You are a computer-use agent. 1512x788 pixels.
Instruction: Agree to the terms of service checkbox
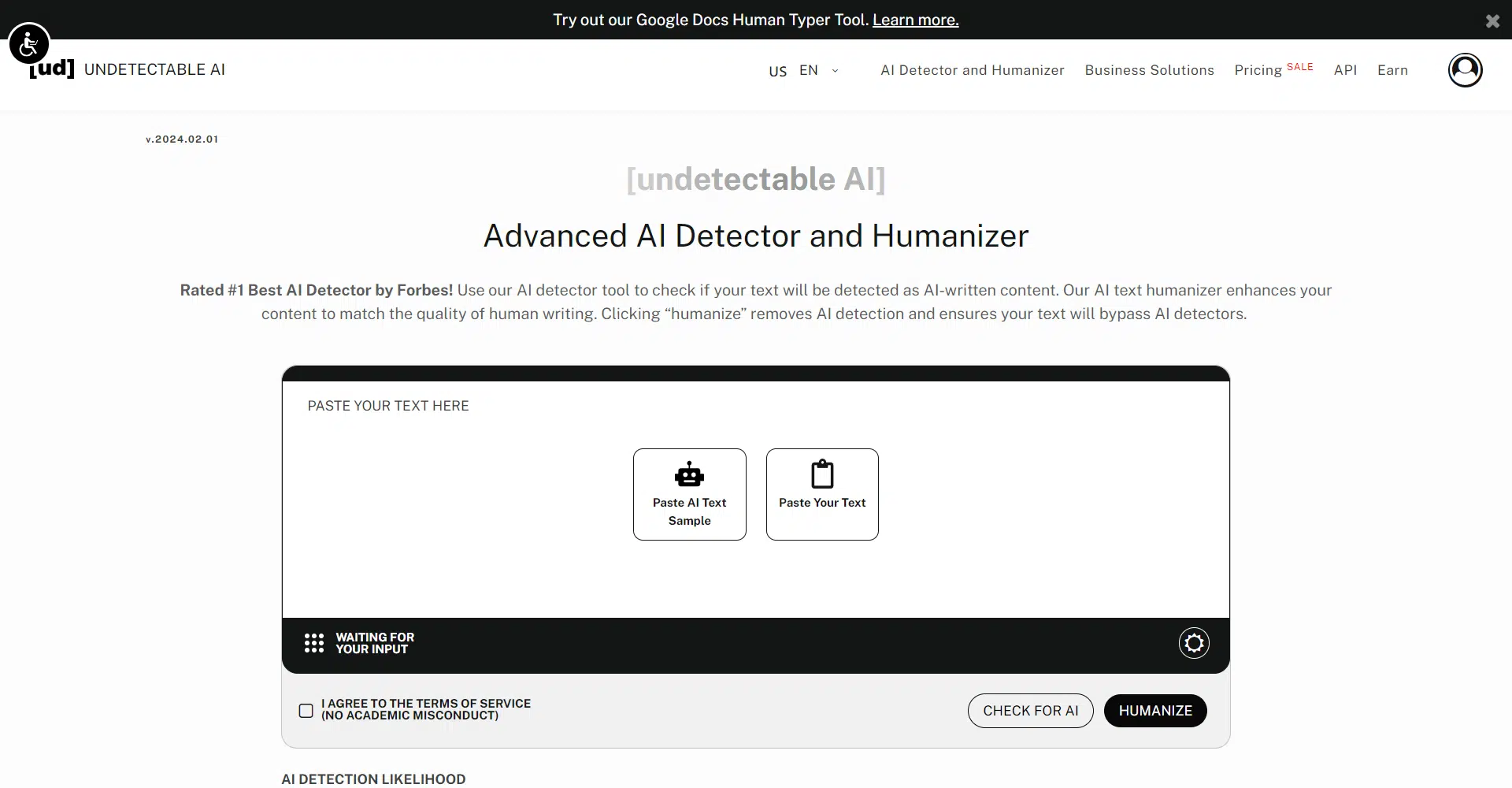306,711
